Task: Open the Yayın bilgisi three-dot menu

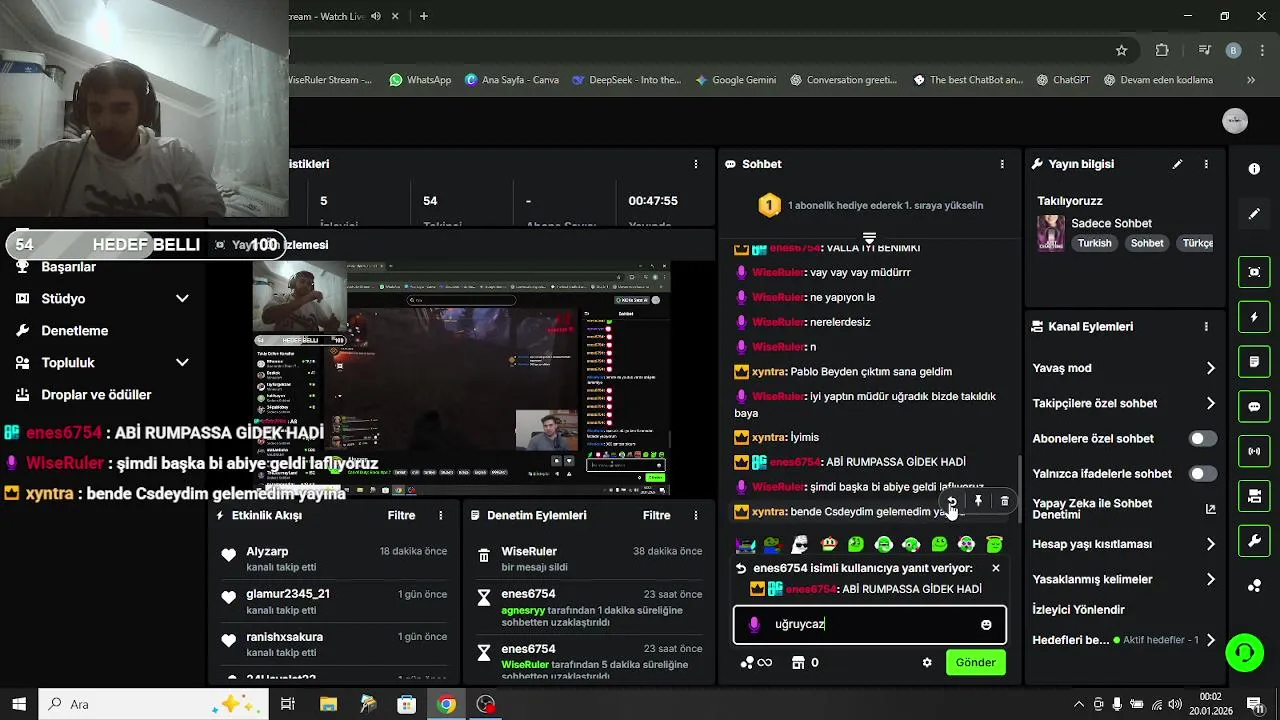Action: (x=1206, y=164)
